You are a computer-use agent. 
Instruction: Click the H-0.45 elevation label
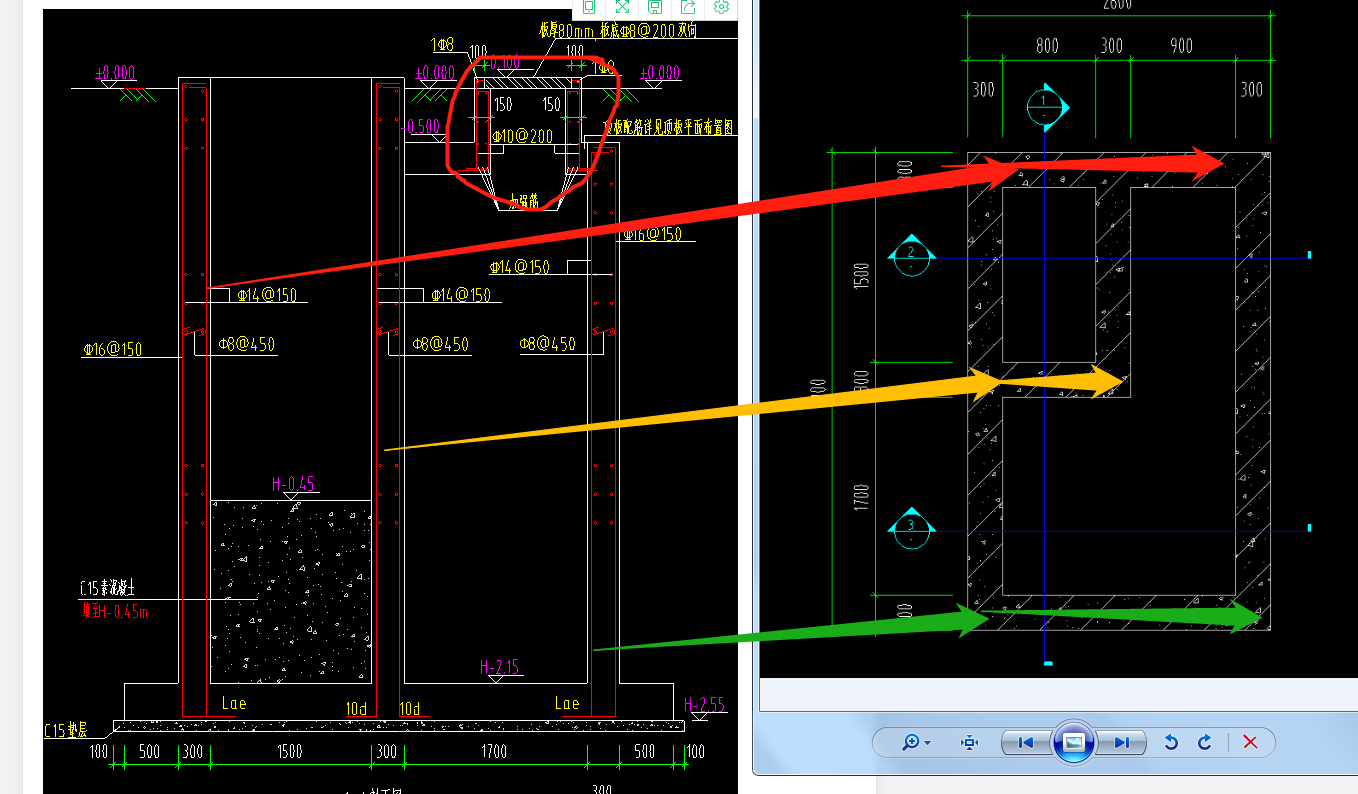[x=293, y=485]
